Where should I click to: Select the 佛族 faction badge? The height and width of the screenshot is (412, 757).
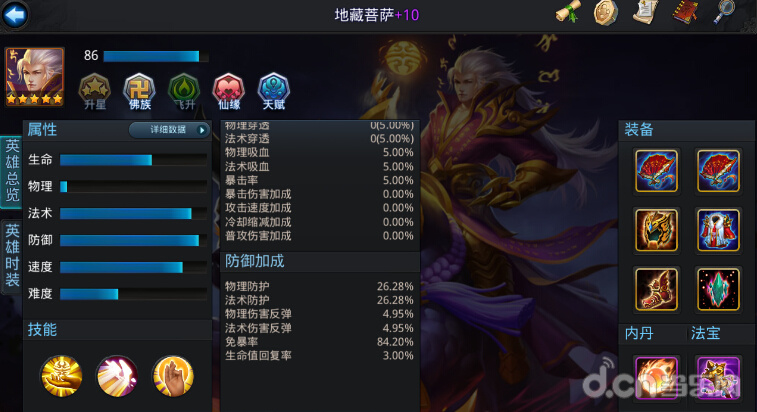140,91
